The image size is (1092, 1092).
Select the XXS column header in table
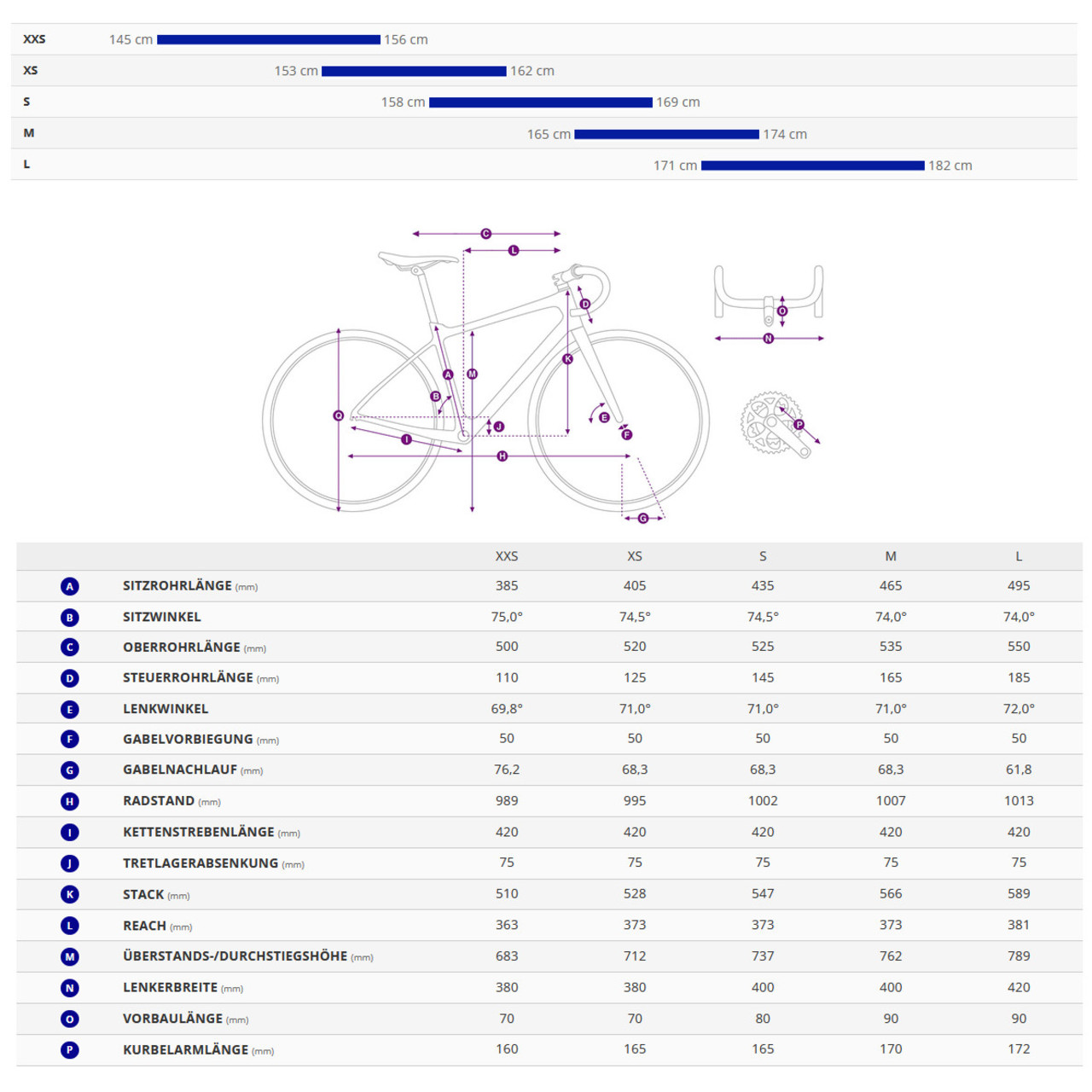coord(507,556)
